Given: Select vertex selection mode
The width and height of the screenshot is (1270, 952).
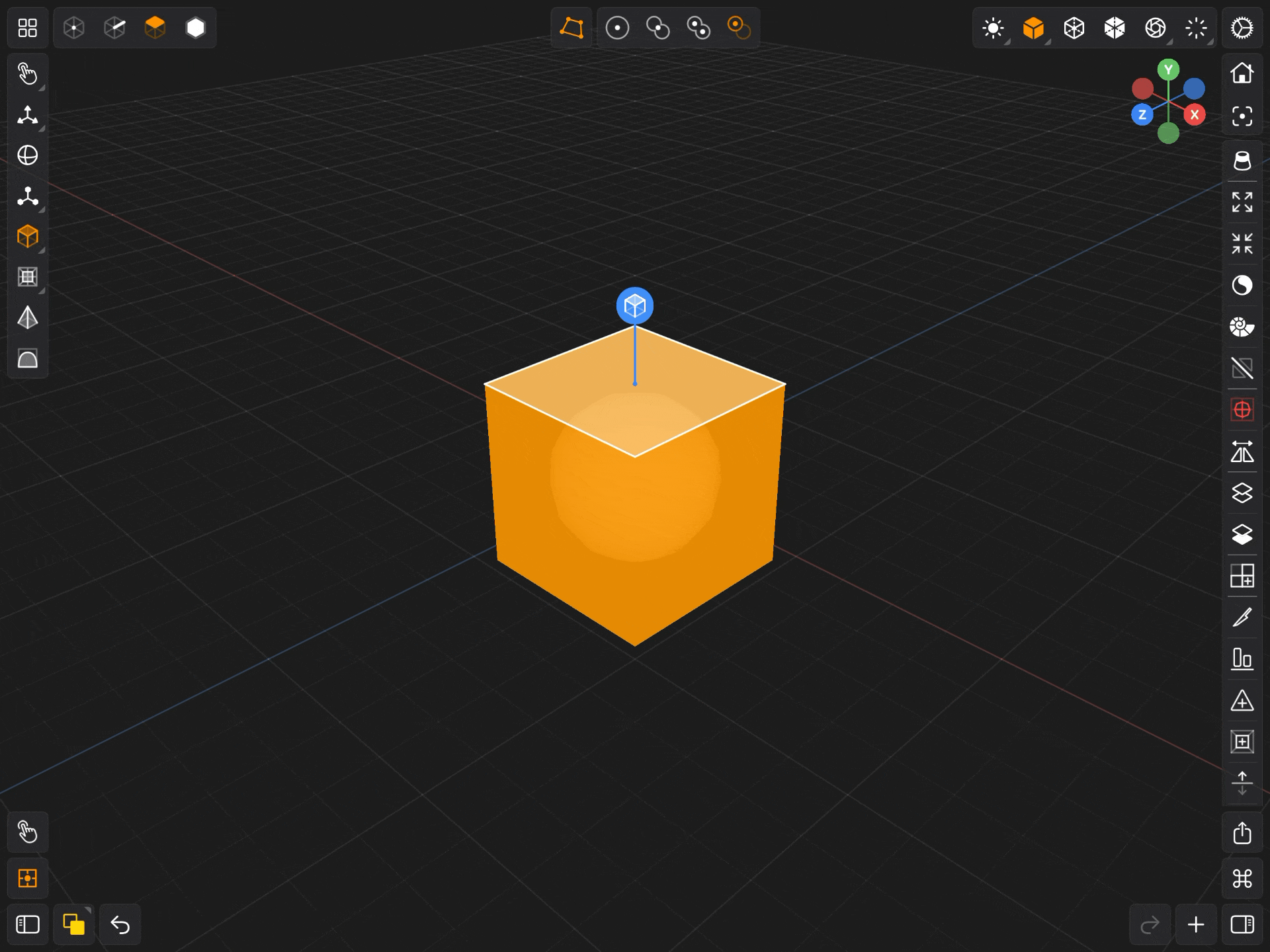Looking at the screenshot, I should [74, 28].
